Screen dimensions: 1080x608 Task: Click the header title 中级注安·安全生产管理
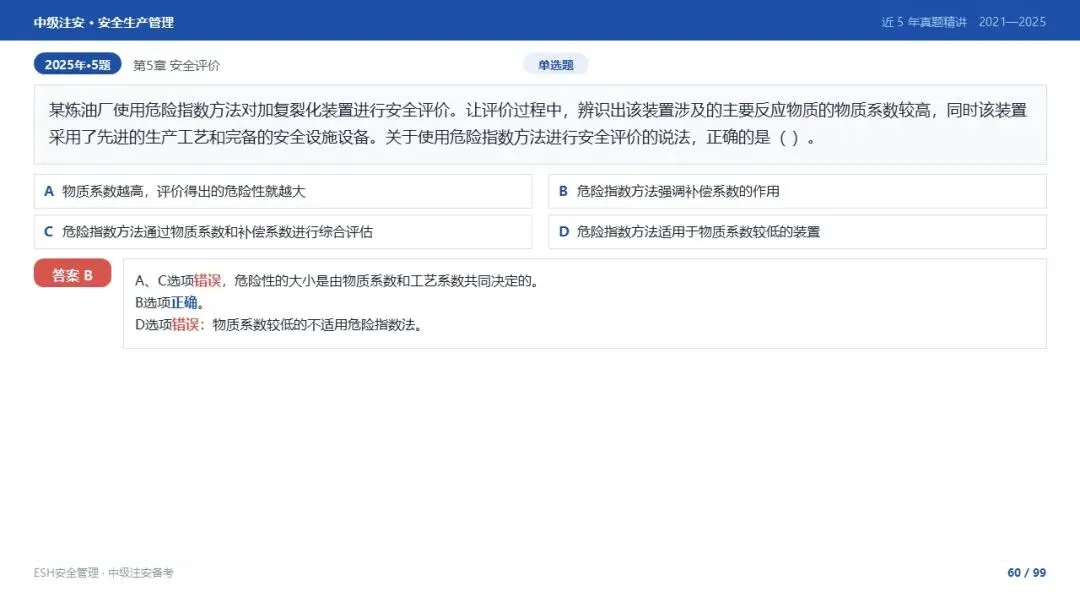103,23
